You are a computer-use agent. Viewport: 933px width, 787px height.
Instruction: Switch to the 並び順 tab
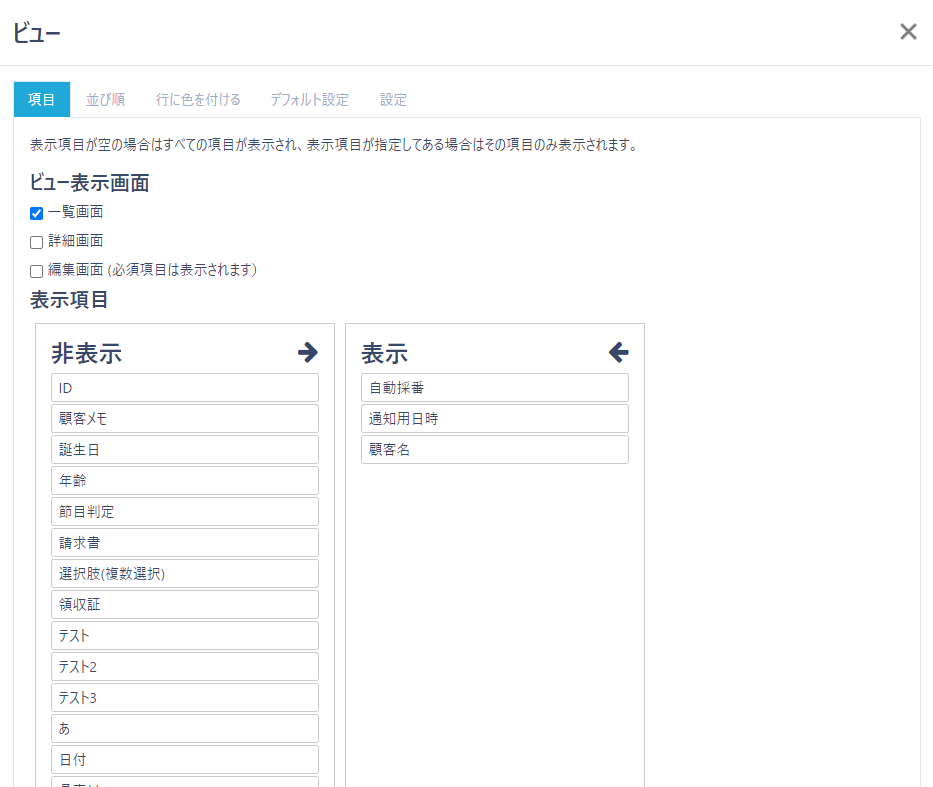(104, 99)
